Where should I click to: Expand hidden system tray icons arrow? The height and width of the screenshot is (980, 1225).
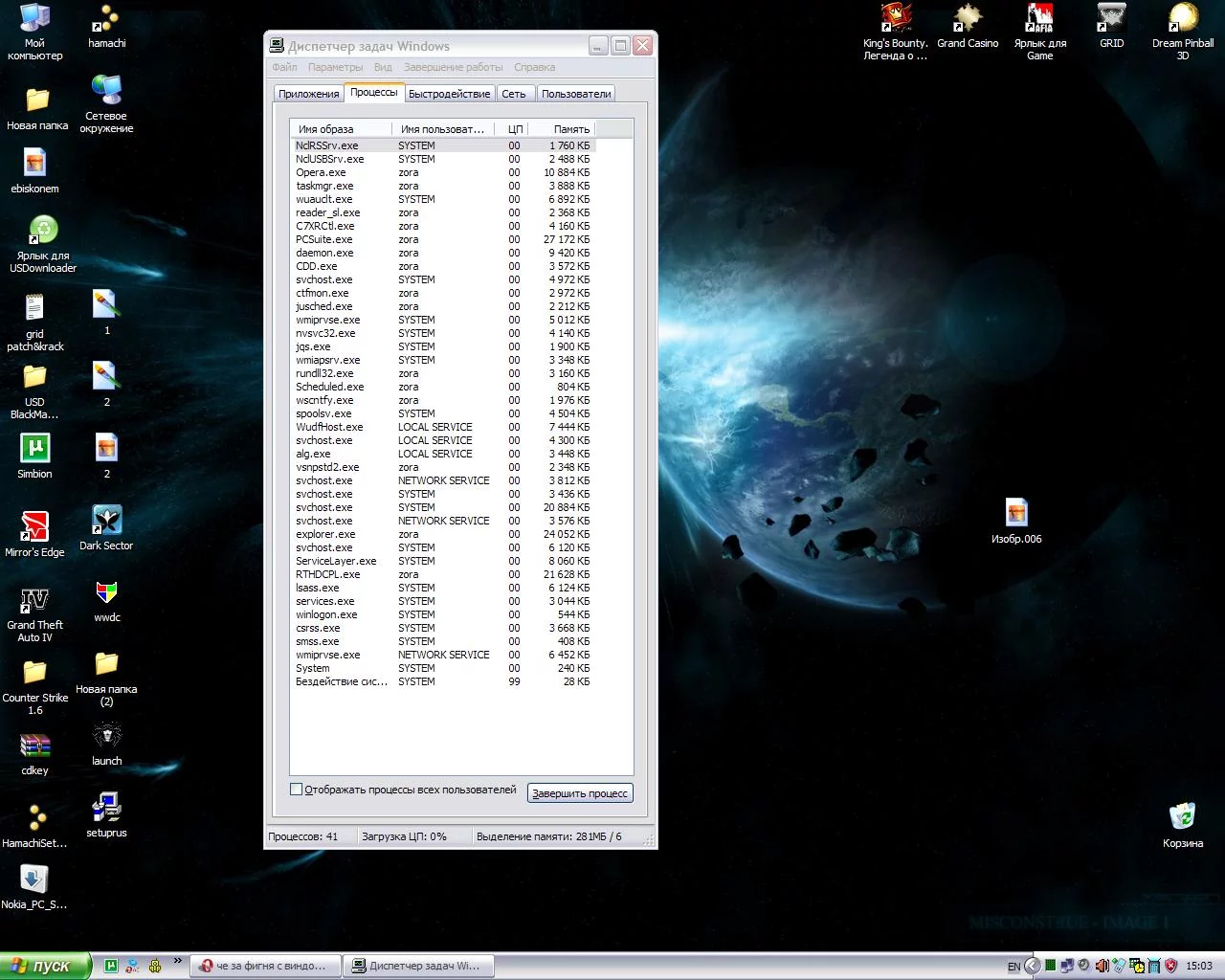pos(1032,966)
